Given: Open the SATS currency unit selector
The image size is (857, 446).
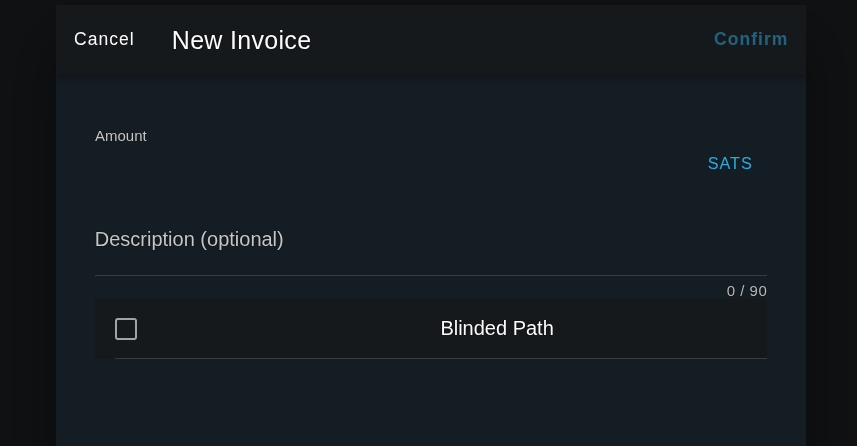Looking at the screenshot, I should click(730, 164).
